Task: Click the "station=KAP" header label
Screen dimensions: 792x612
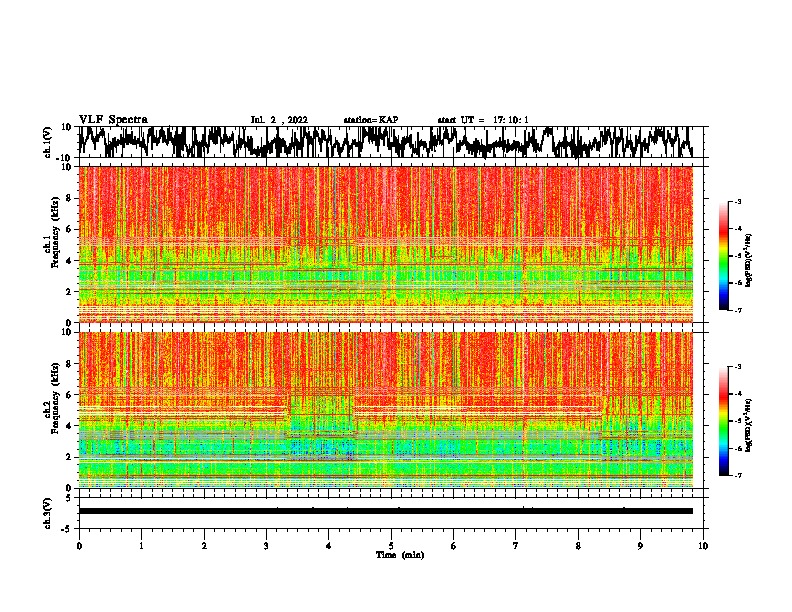Action: pyautogui.click(x=371, y=120)
